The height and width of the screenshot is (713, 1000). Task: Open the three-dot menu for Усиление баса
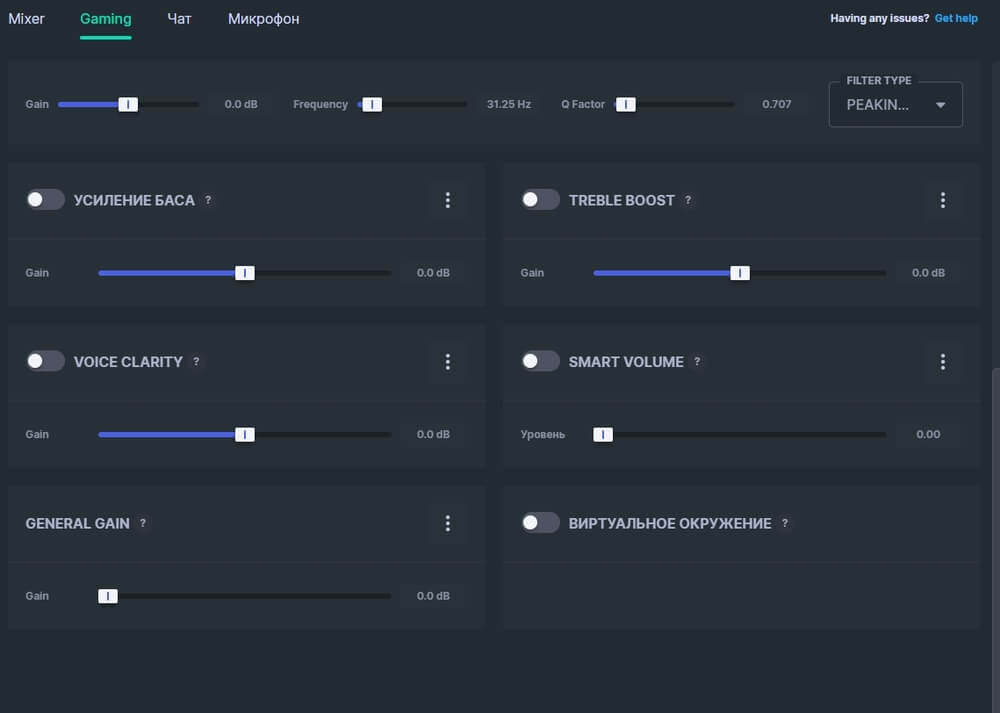tap(447, 200)
